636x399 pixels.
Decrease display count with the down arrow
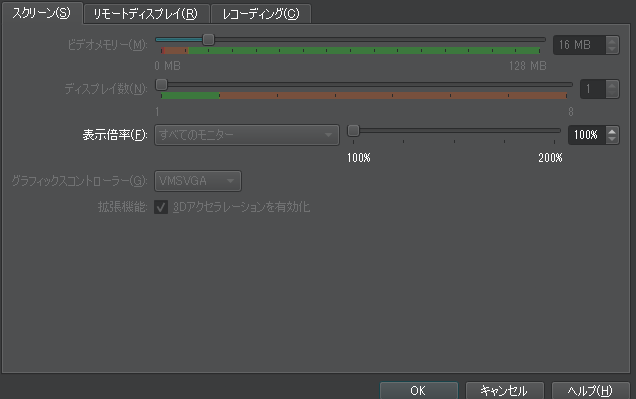point(612,93)
